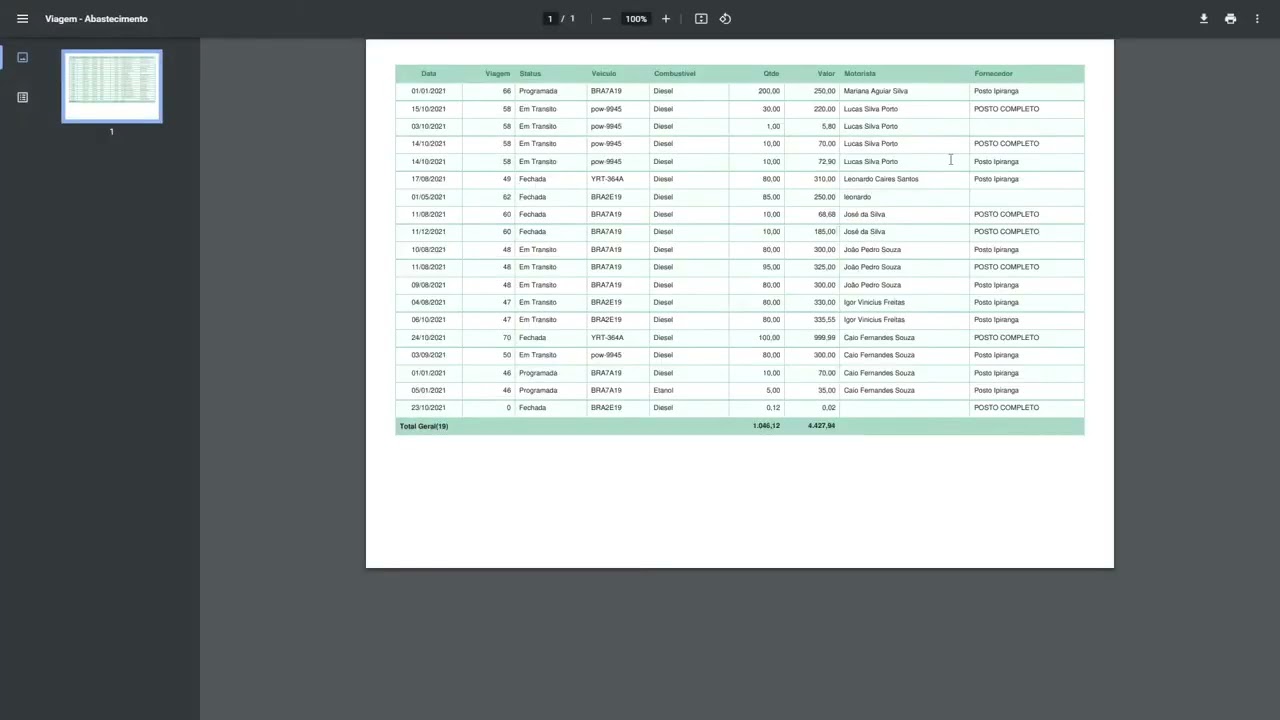Print the Viagem - Abastecimento document
The image size is (1280, 720).
tap(1230, 19)
